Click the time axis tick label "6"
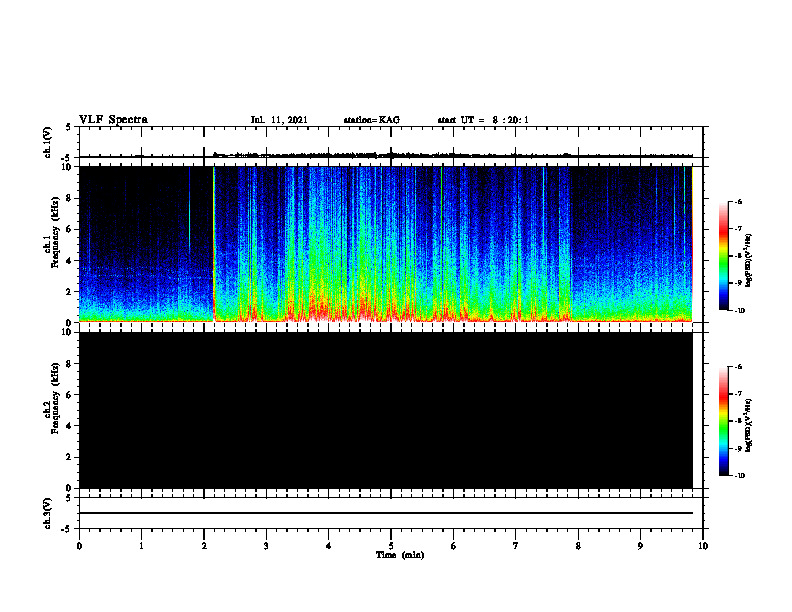 [454, 546]
